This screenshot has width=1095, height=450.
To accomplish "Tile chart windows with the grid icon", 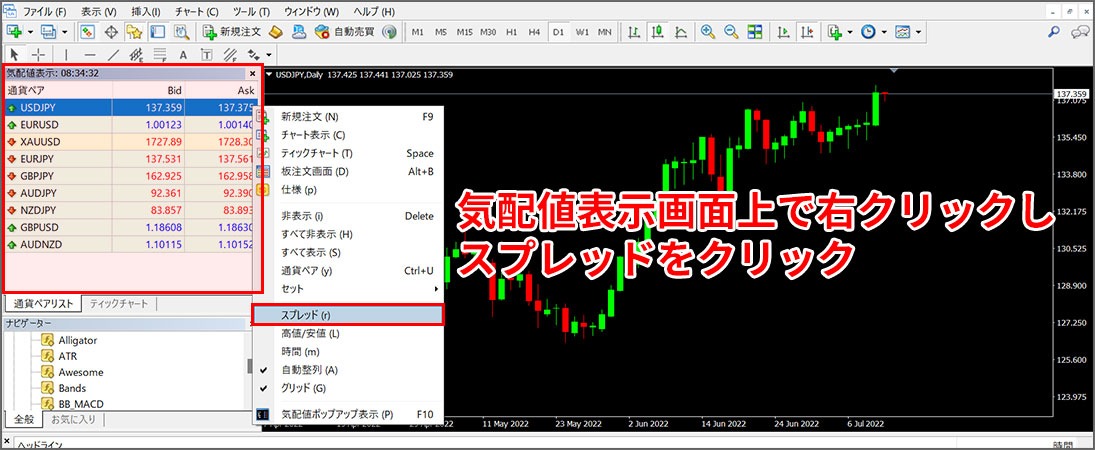I will click(754, 31).
